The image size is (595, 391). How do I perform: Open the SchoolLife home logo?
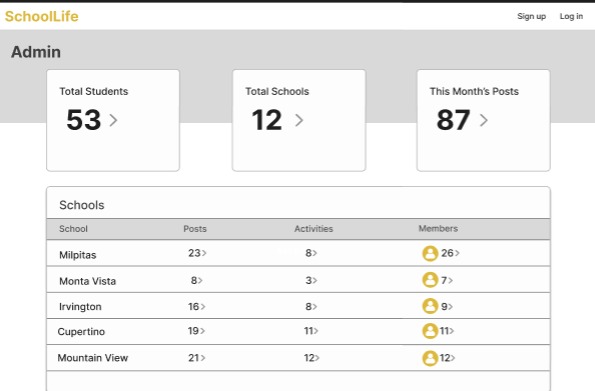pyautogui.click(x=41, y=16)
